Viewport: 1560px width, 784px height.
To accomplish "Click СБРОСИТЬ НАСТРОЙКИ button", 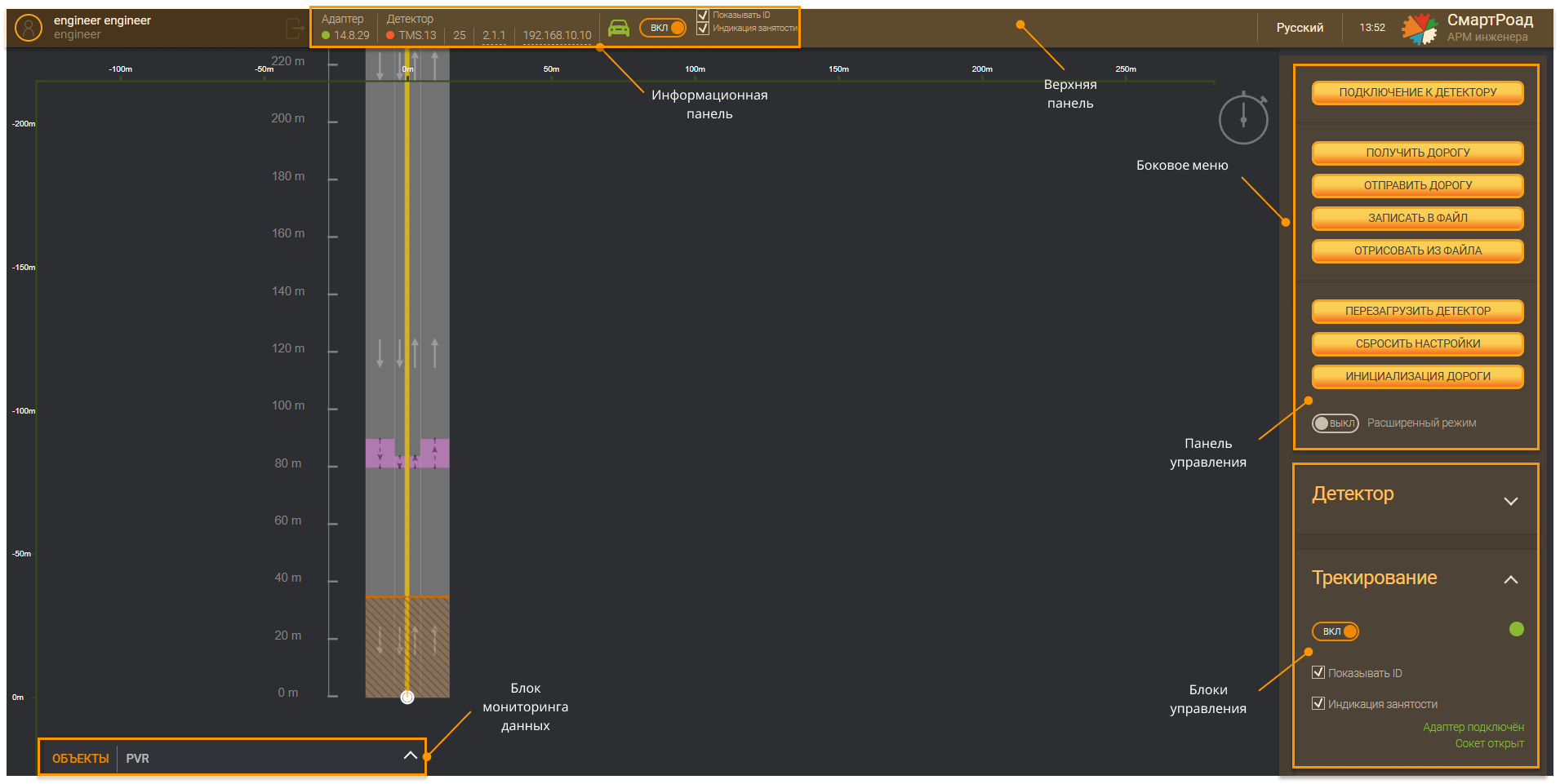I will pos(1418,343).
